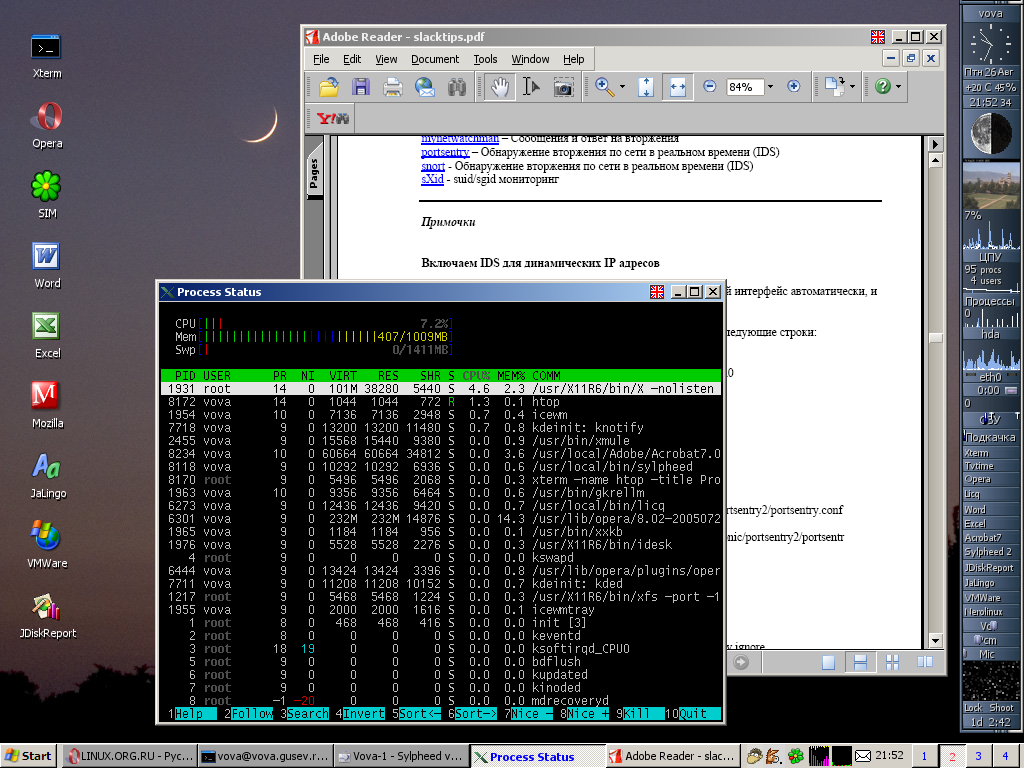Click the mail envelope tray icon
Image resolution: width=1024 pixels, height=768 pixels.
click(863, 756)
